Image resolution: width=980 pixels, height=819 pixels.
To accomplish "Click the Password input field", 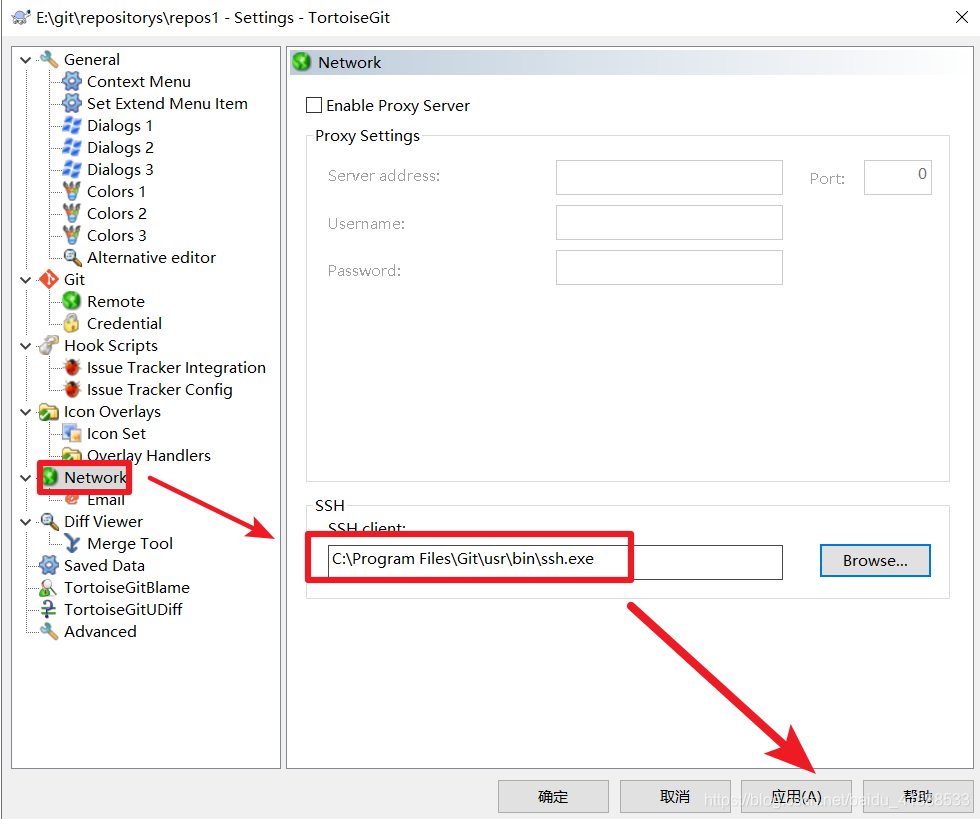I will click(x=669, y=267).
